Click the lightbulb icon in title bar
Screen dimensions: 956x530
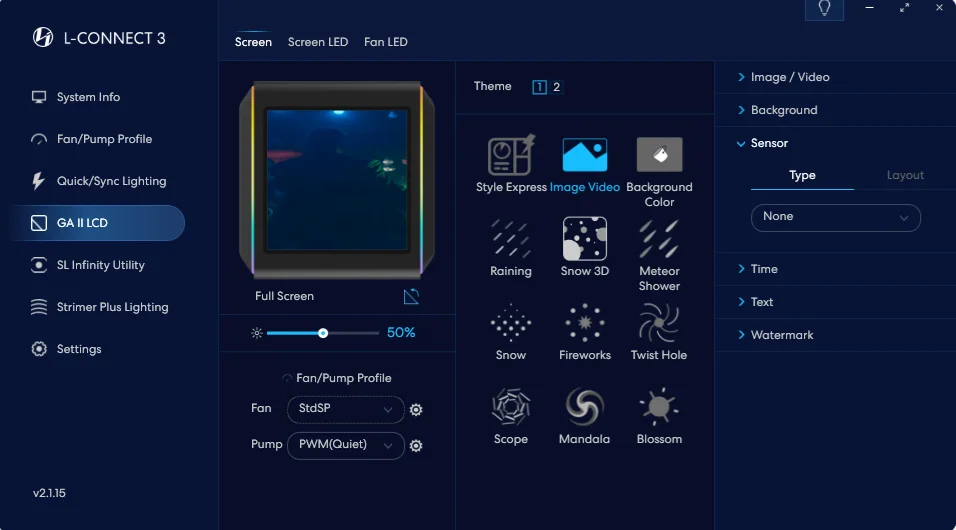824,9
